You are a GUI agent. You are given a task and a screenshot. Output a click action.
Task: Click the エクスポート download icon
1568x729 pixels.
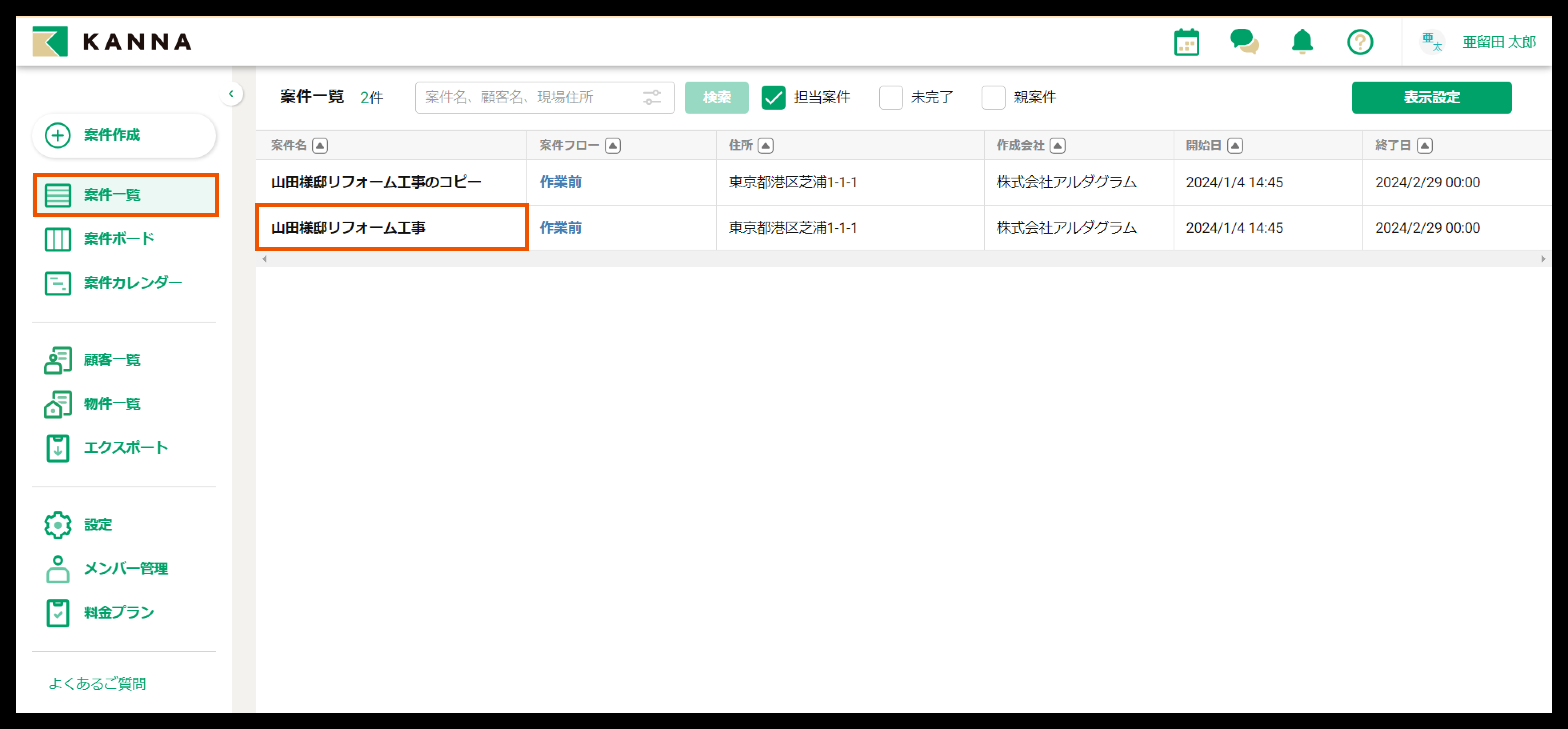tap(58, 448)
